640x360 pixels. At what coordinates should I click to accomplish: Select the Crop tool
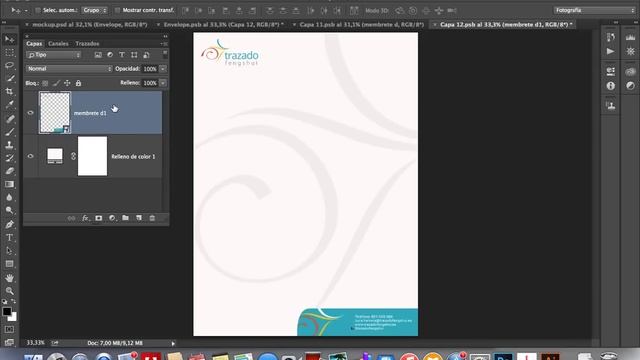[9, 91]
